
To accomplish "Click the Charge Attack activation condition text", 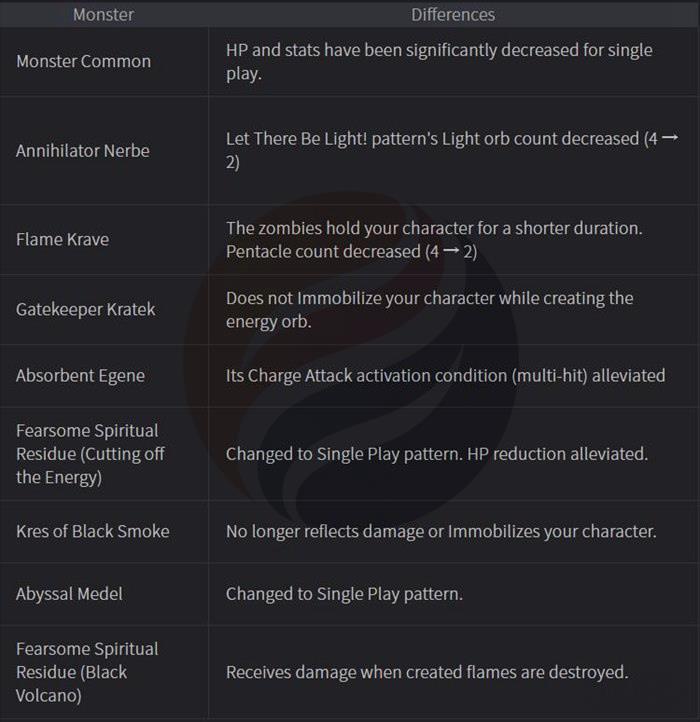I will point(445,376).
